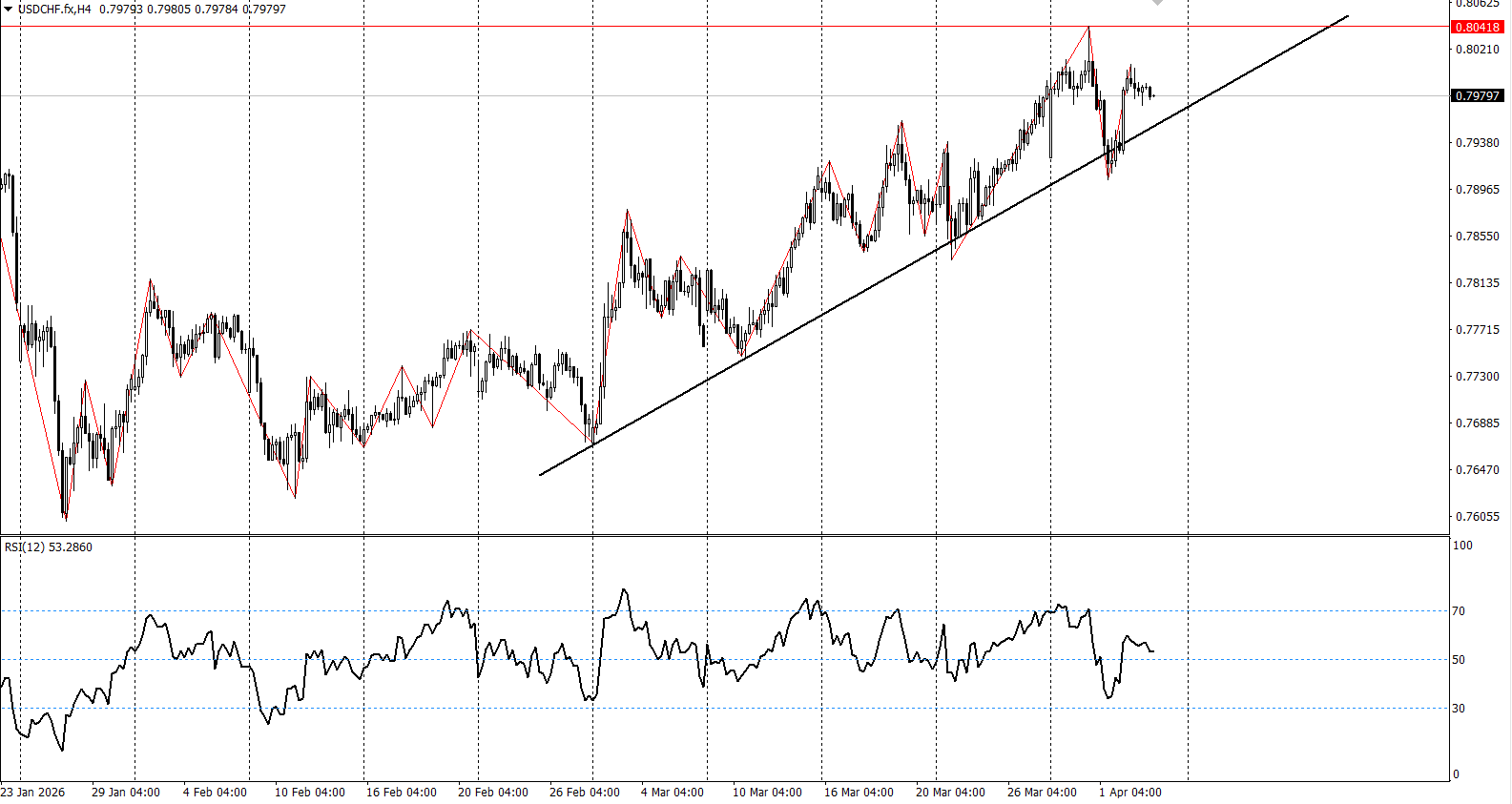
Task: Click the 0.78135 price scale label
Action: tap(1477, 282)
